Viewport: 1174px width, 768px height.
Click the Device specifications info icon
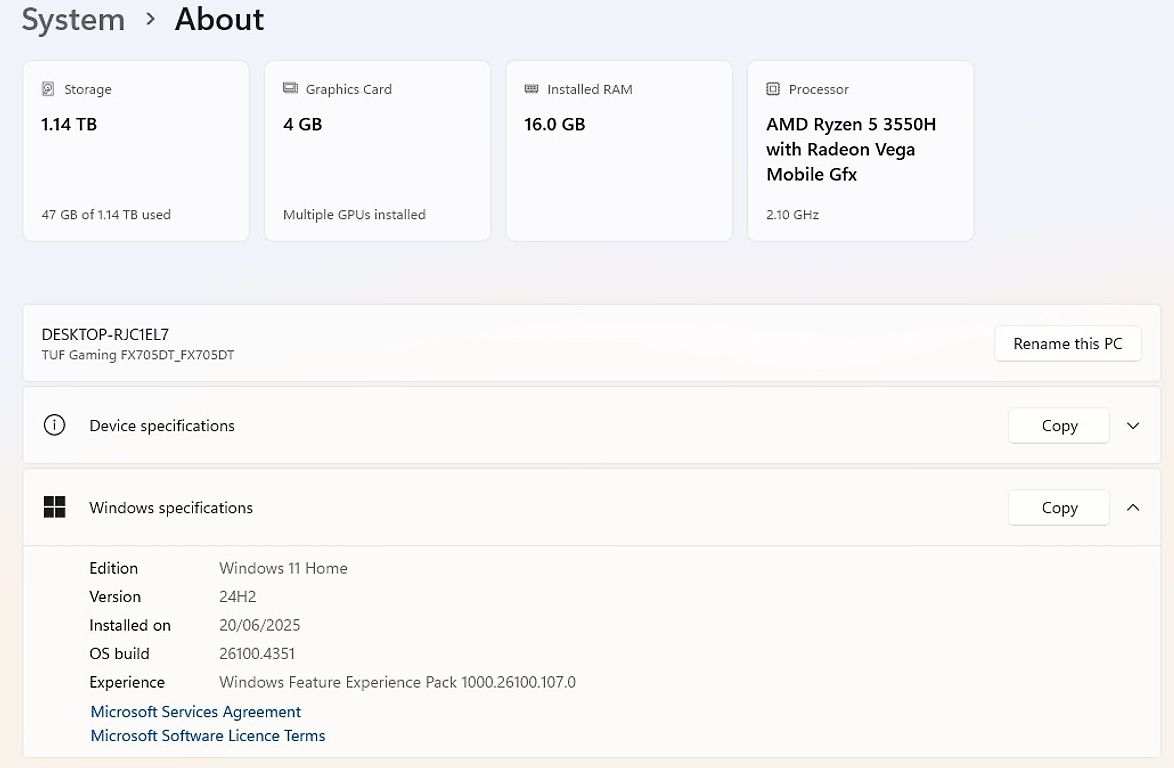[x=55, y=425]
